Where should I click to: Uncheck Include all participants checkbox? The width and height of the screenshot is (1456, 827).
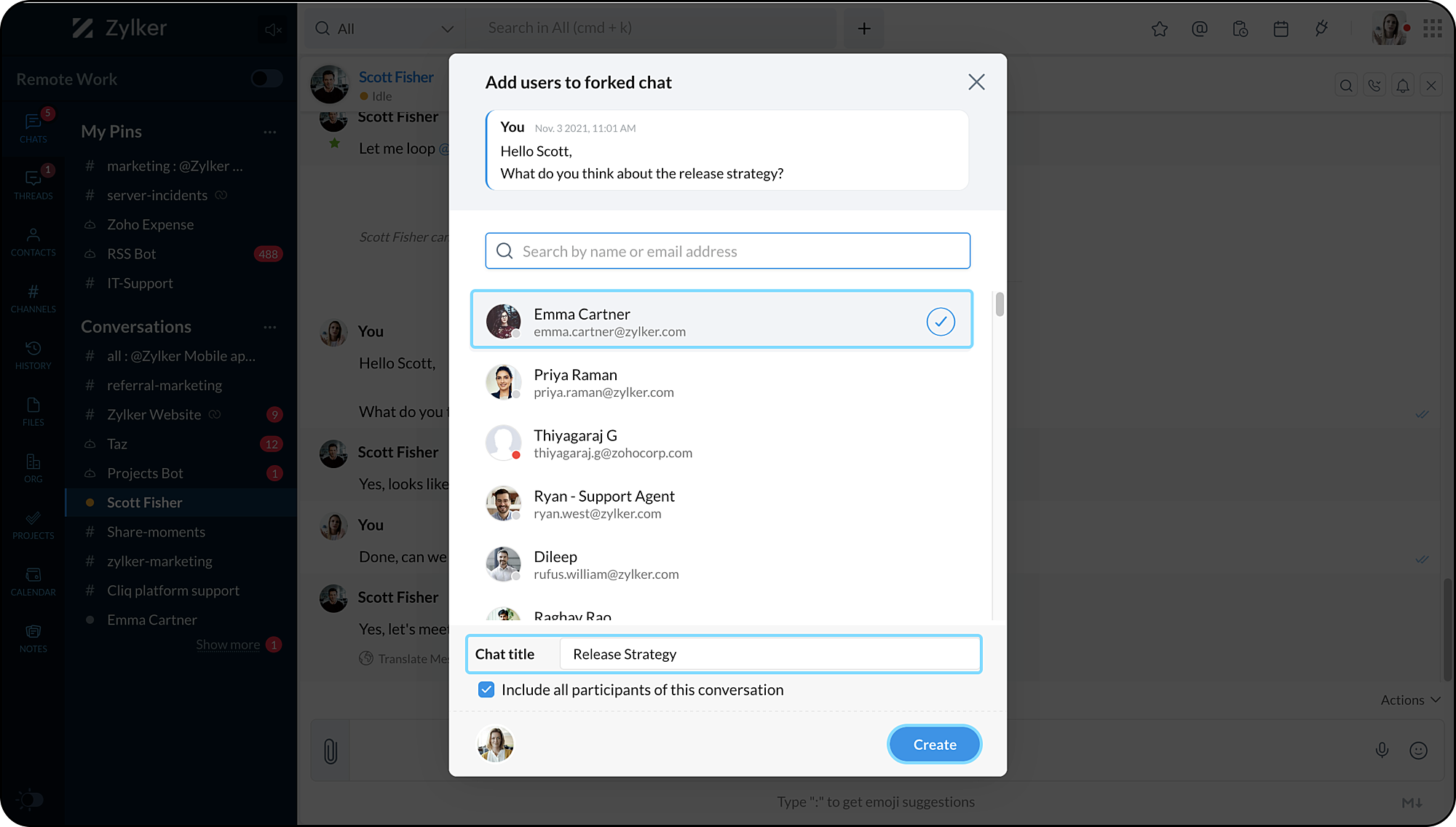click(486, 689)
